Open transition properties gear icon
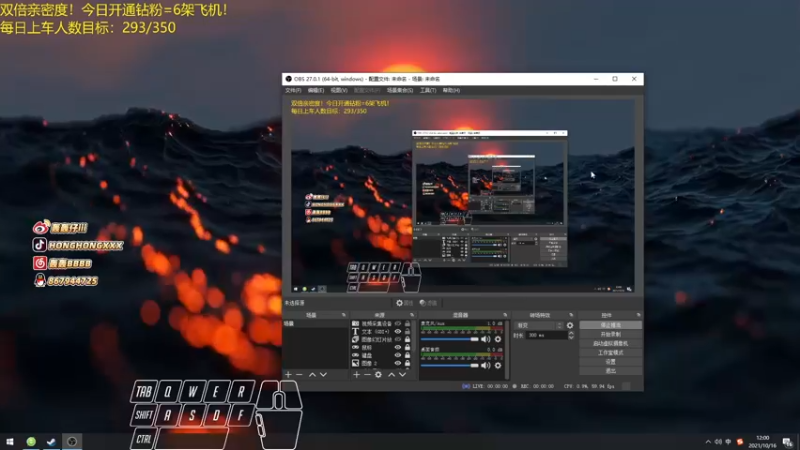Viewport: 800px width, 450px height. (570, 326)
